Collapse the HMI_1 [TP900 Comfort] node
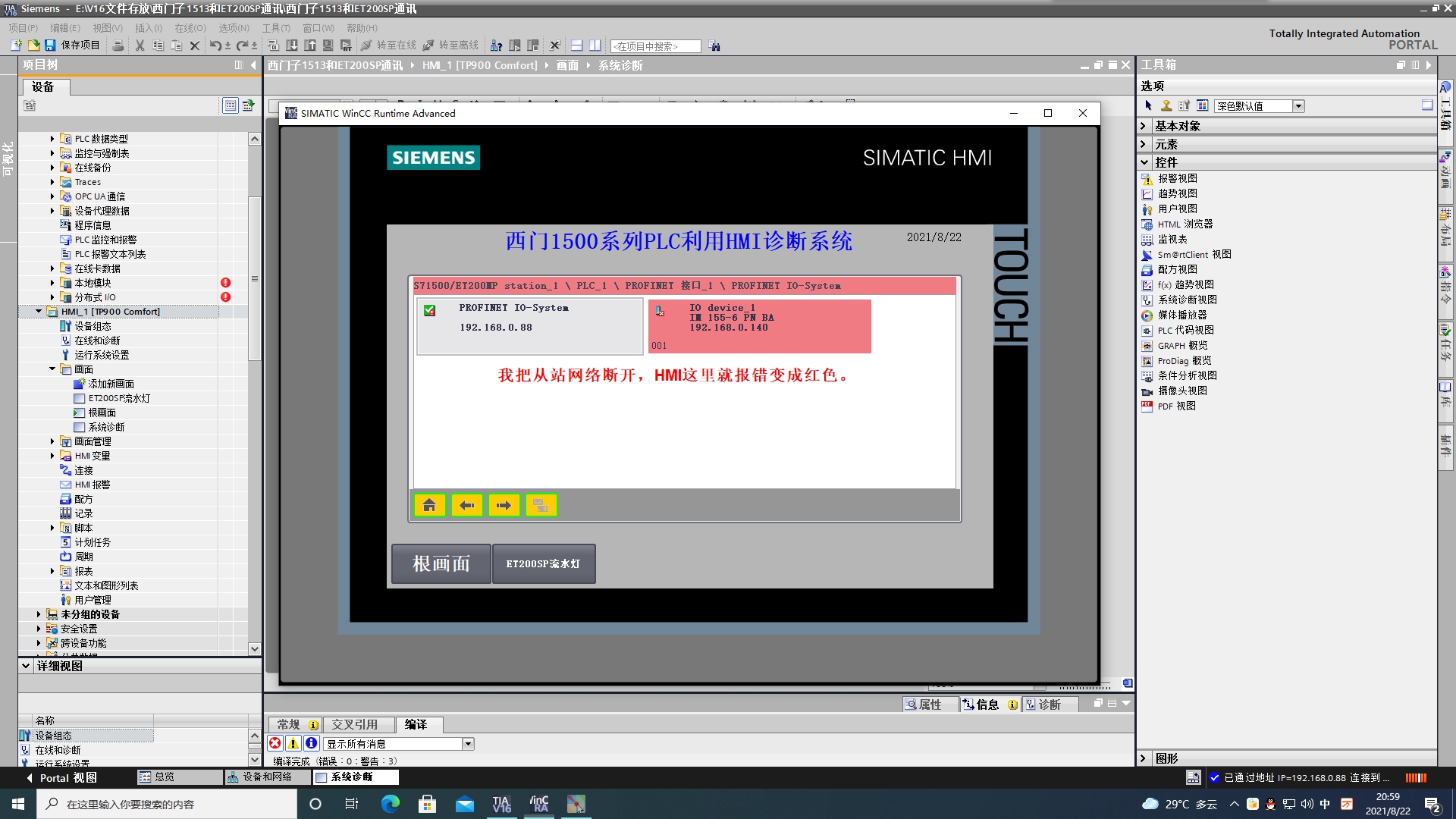The image size is (1456, 819). (39, 312)
